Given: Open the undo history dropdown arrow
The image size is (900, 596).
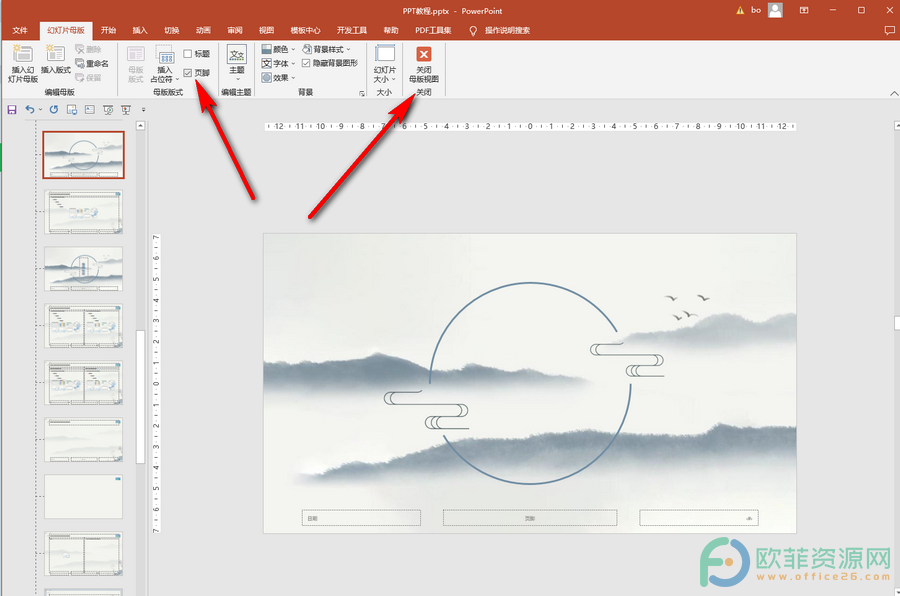Looking at the screenshot, I should click(40, 110).
